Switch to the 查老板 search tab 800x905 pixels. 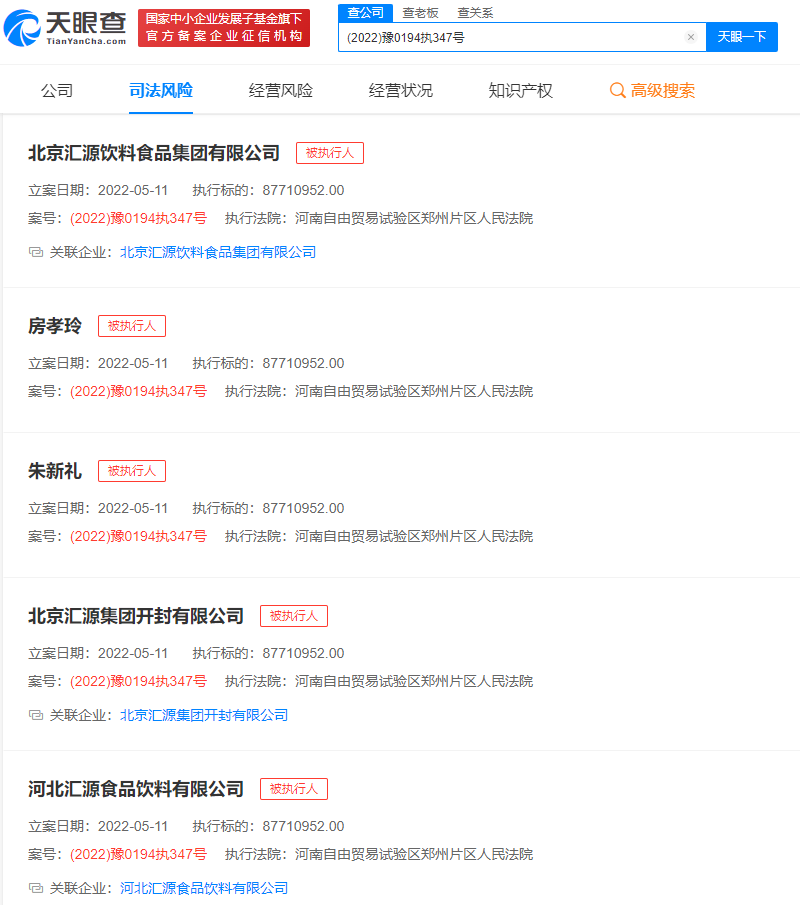(420, 13)
